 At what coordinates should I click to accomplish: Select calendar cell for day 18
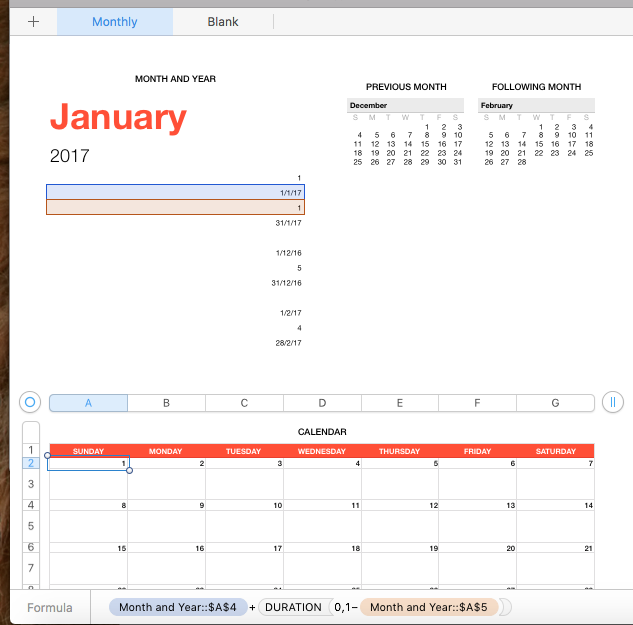click(x=322, y=548)
